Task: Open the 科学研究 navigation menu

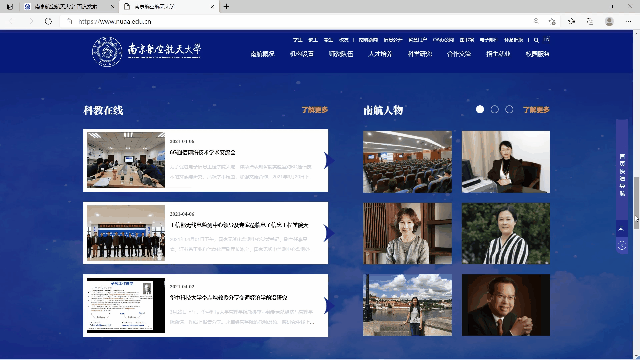Action: [x=420, y=54]
